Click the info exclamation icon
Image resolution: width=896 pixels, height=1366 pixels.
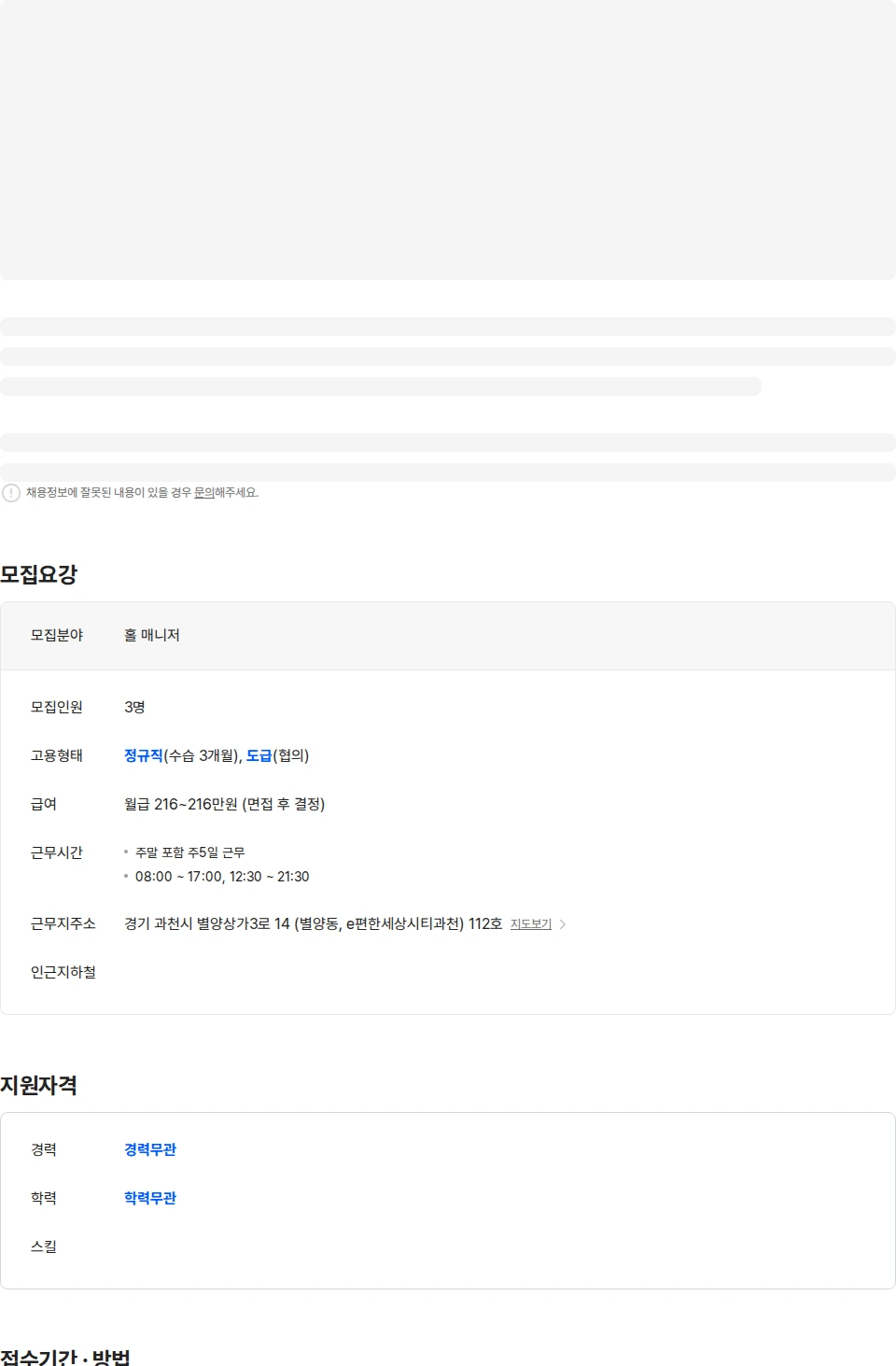[x=11, y=493]
